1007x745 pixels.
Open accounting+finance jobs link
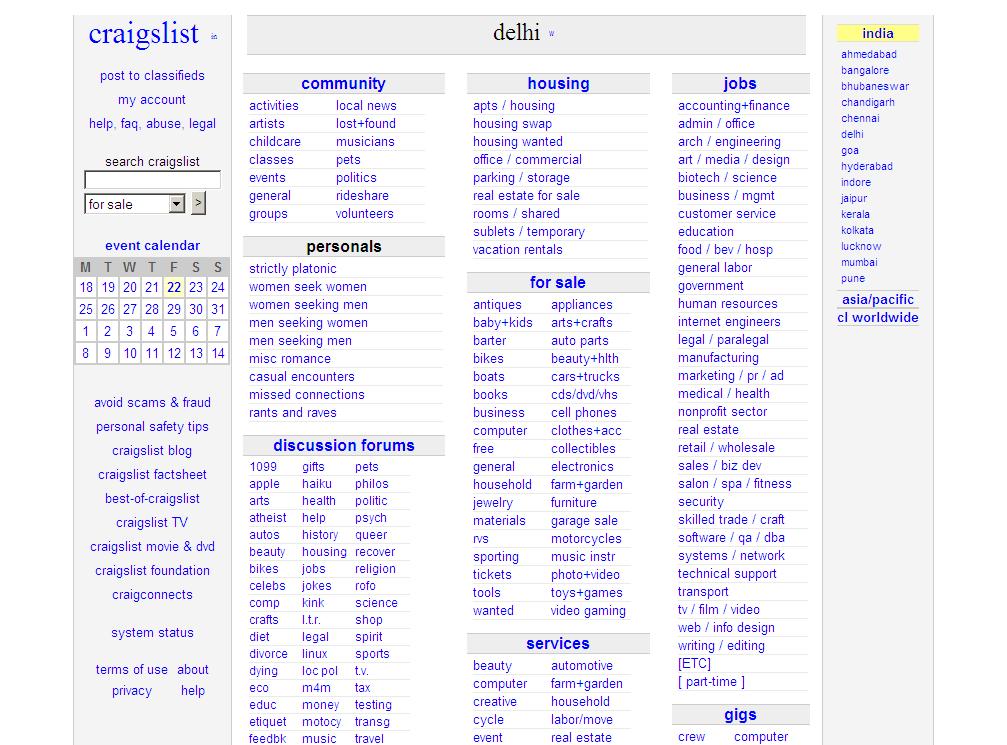pyautogui.click(x=733, y=105)
